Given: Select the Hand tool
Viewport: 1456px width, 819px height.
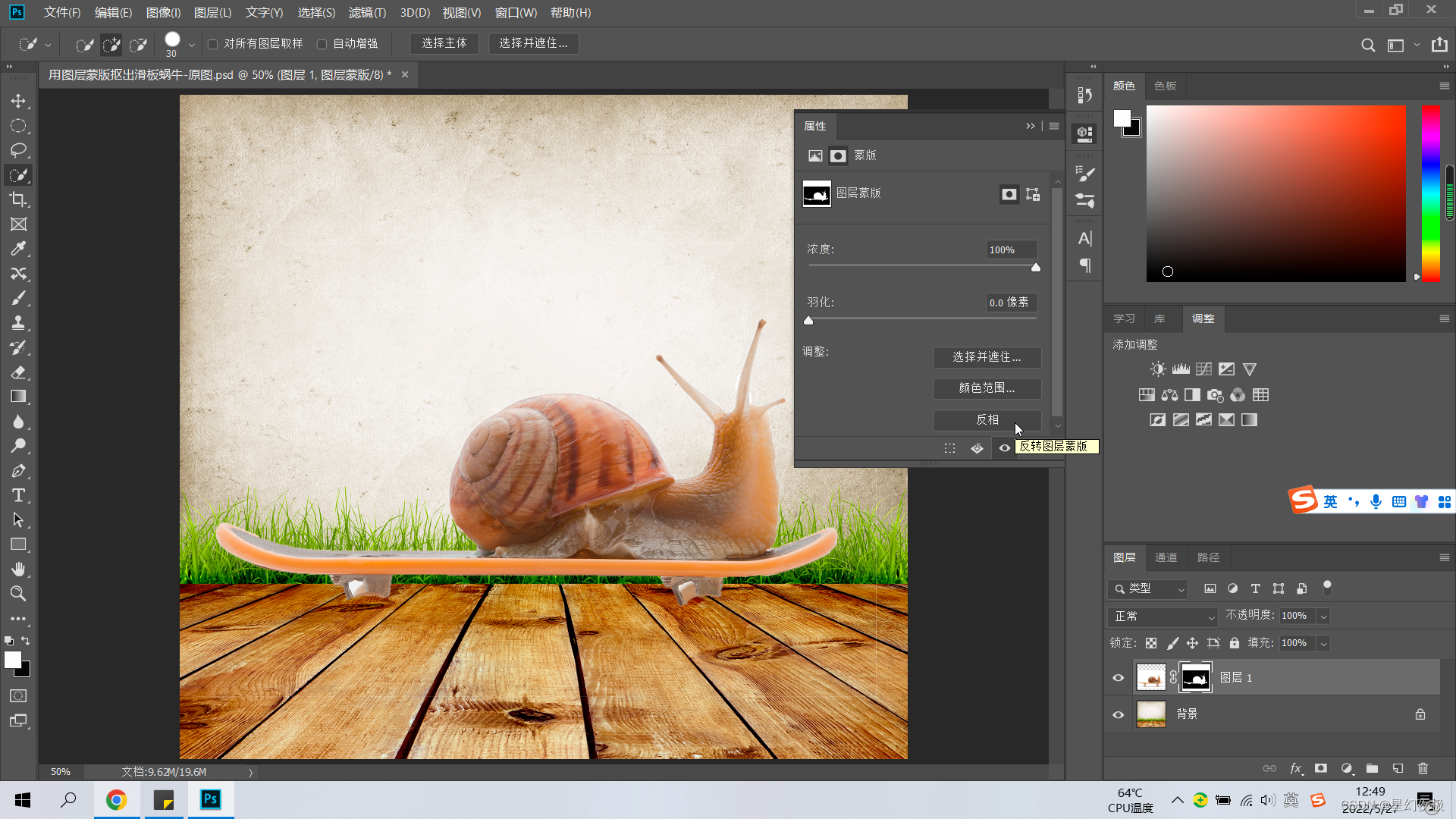Looking at the screenshot, I should point(18,569).
